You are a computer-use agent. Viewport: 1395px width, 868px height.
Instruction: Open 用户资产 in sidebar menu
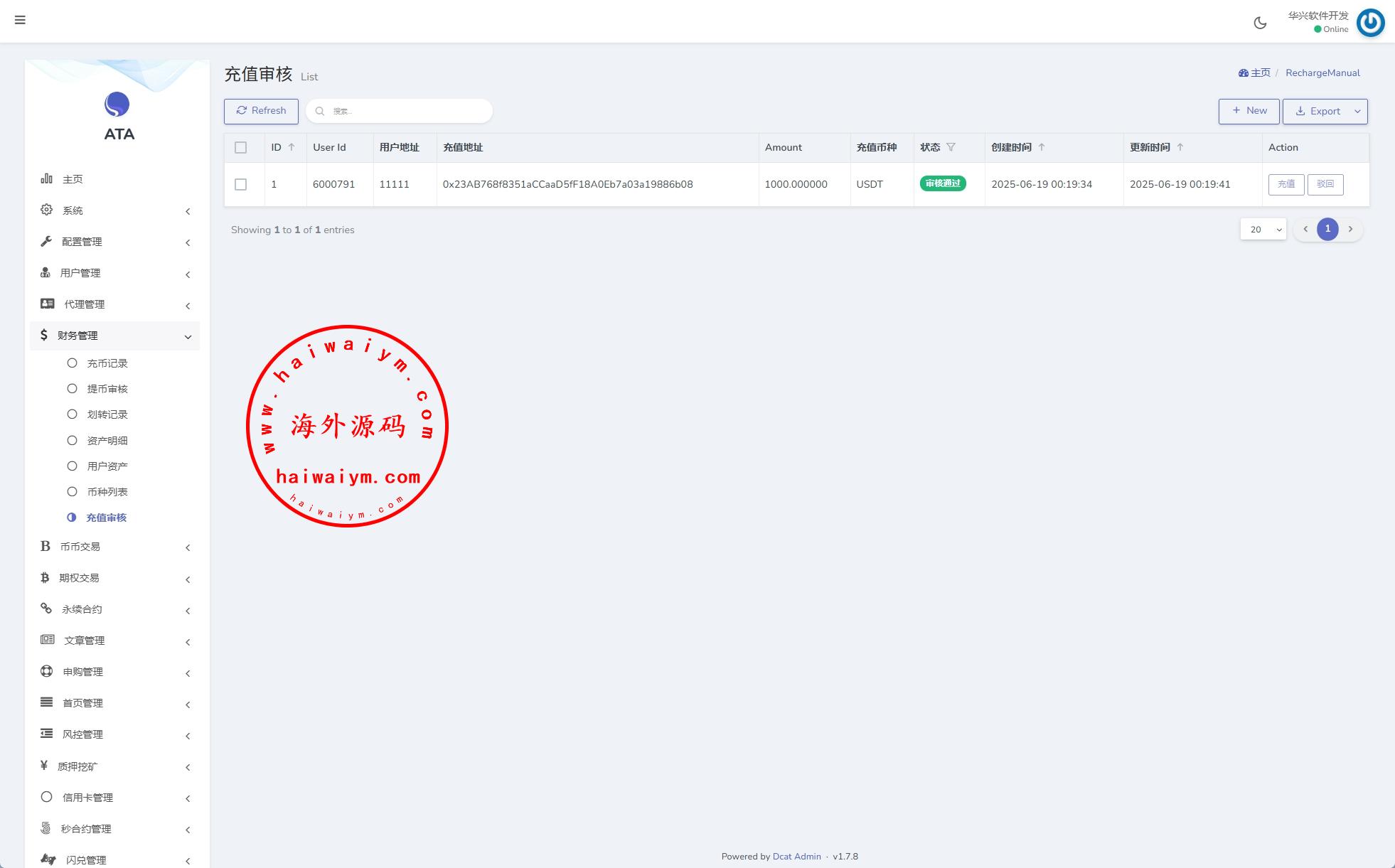point(107,466)
